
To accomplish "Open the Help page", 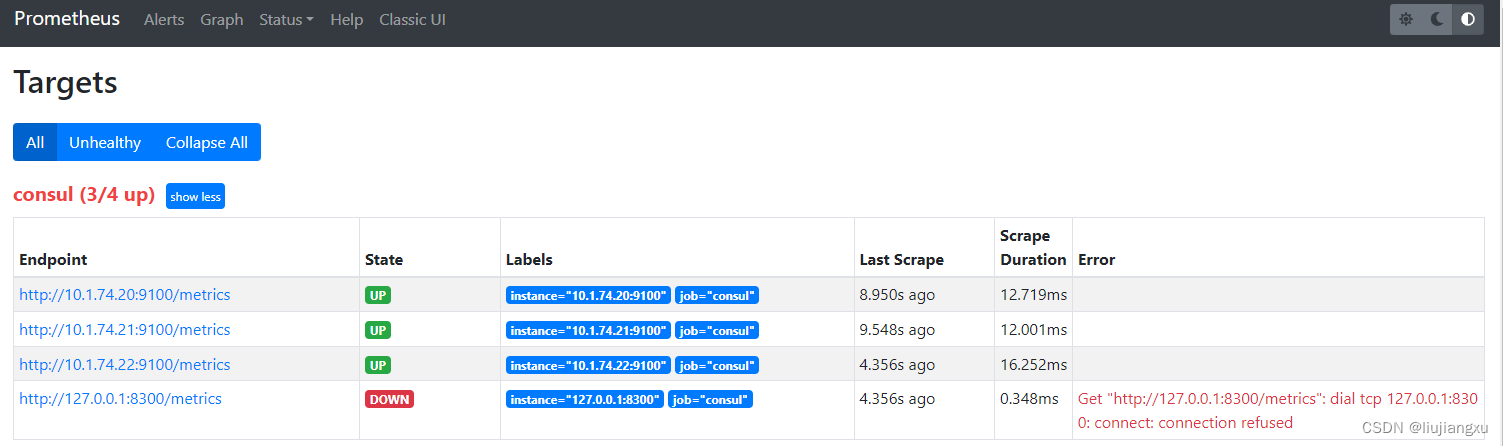I will (346, 20).
